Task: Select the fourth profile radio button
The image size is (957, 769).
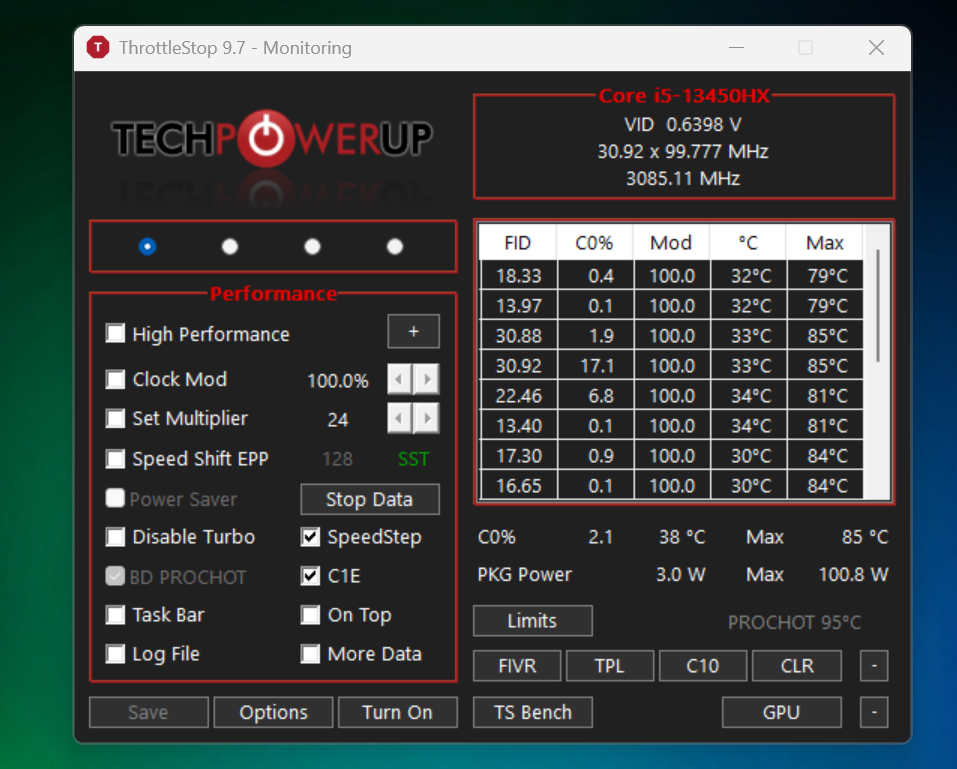Action: (x=395, y=247)
